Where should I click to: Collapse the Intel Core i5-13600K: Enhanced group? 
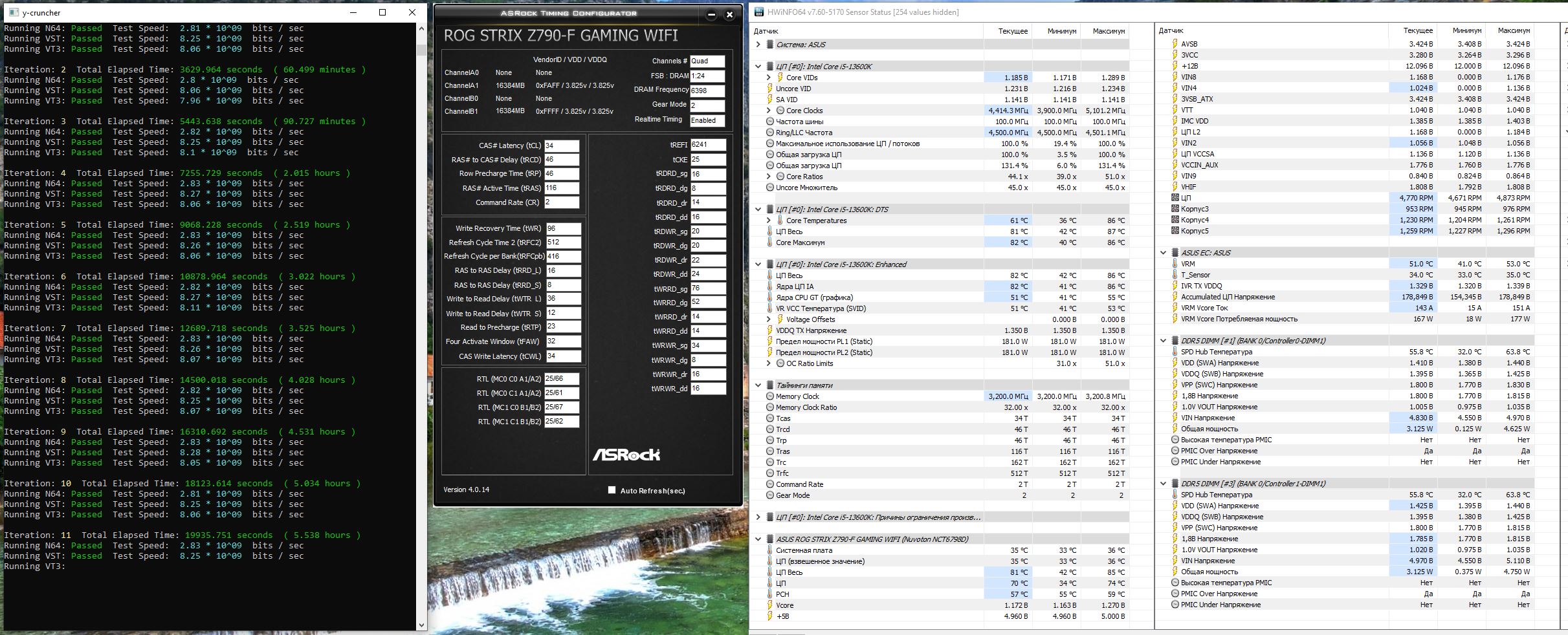[758, 264]
